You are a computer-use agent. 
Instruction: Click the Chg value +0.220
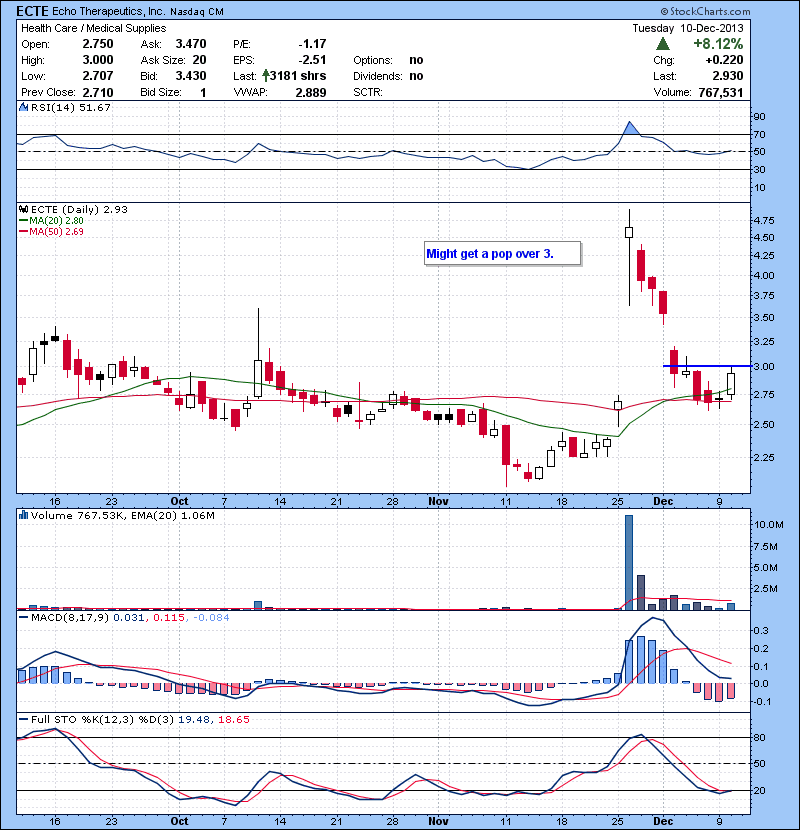(724, 60)
